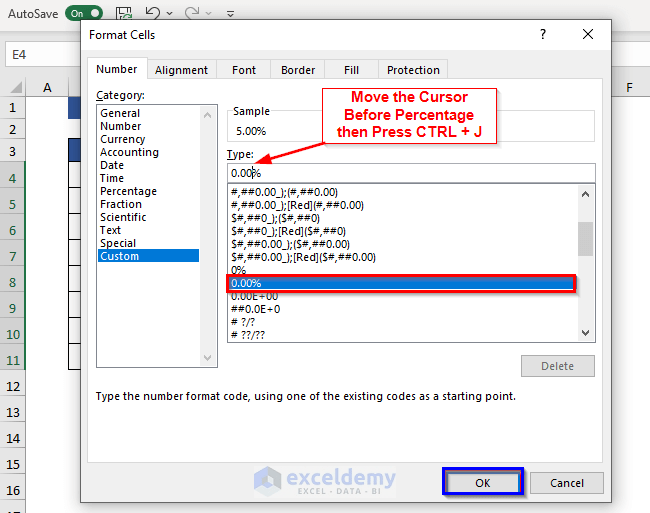Click the Type format code input field
The image size is (650, 513).
click(x=411, y=173)
